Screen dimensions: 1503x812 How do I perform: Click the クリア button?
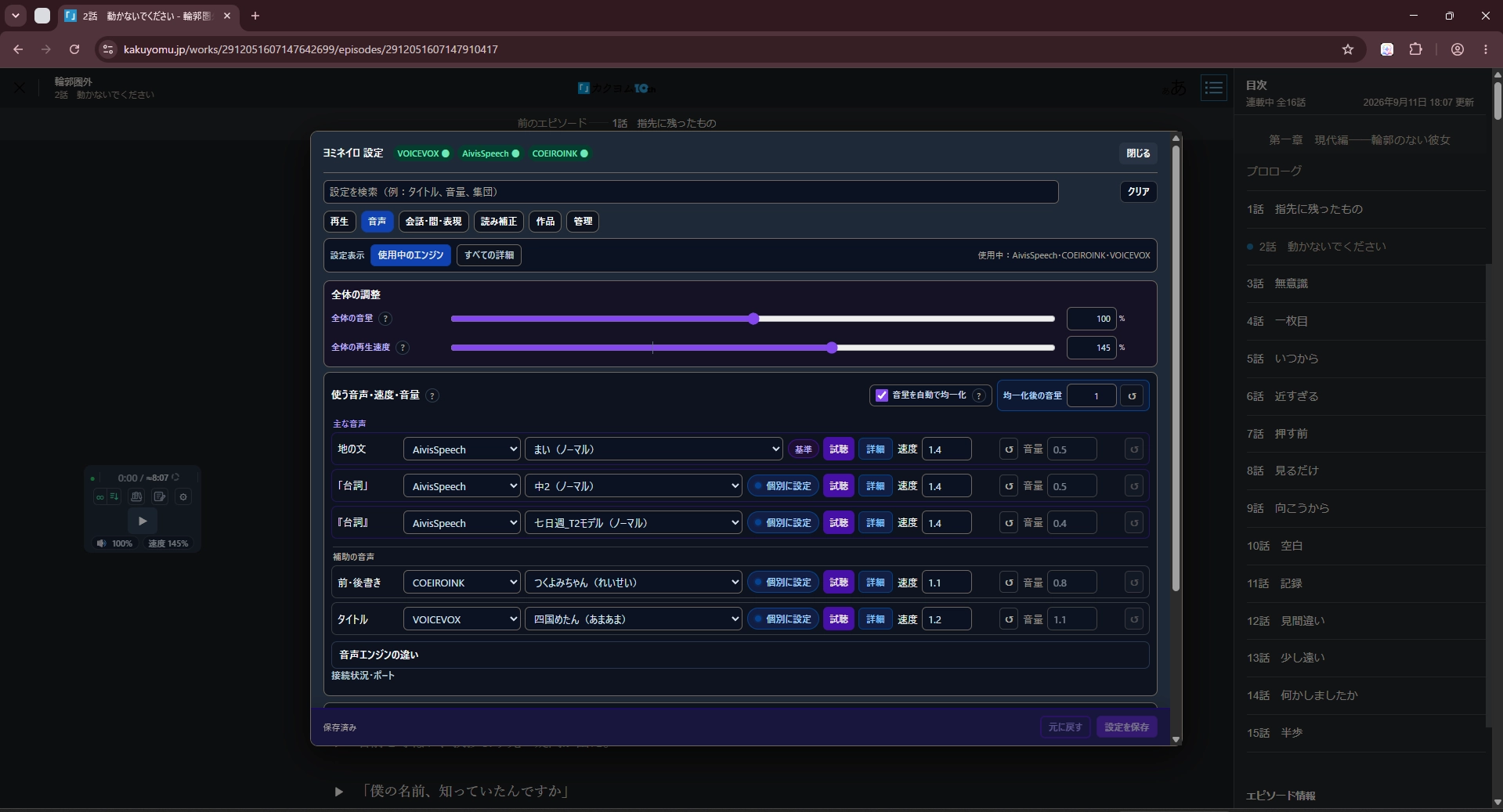pos(1138,192)
